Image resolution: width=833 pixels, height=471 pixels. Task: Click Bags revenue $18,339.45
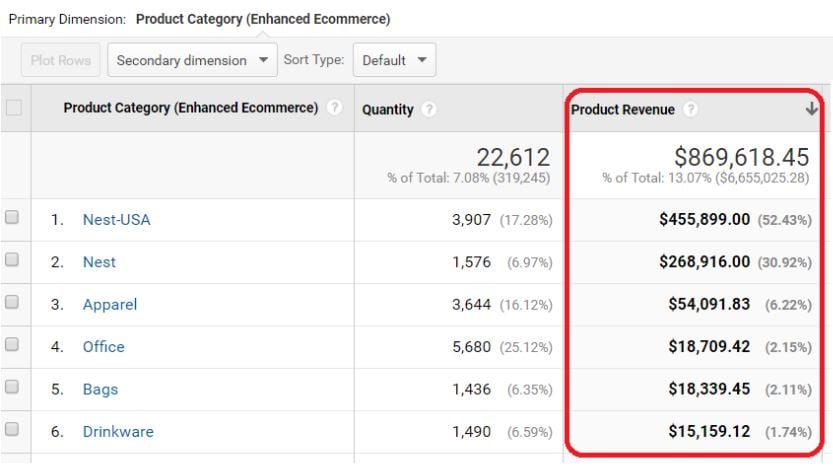point(709,389)
